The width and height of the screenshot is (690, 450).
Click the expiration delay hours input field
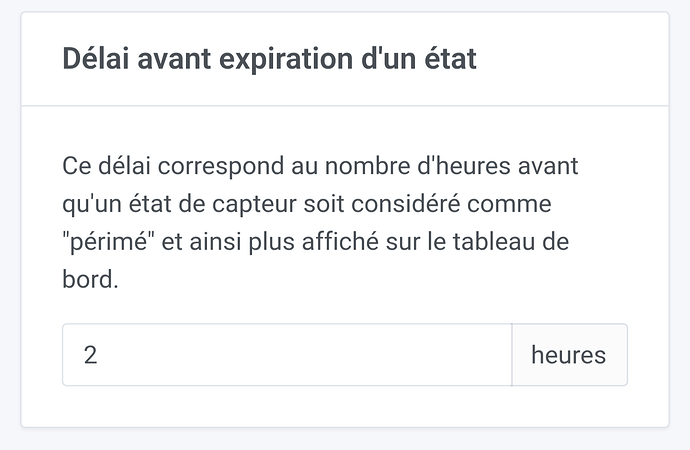coord(287,355)
